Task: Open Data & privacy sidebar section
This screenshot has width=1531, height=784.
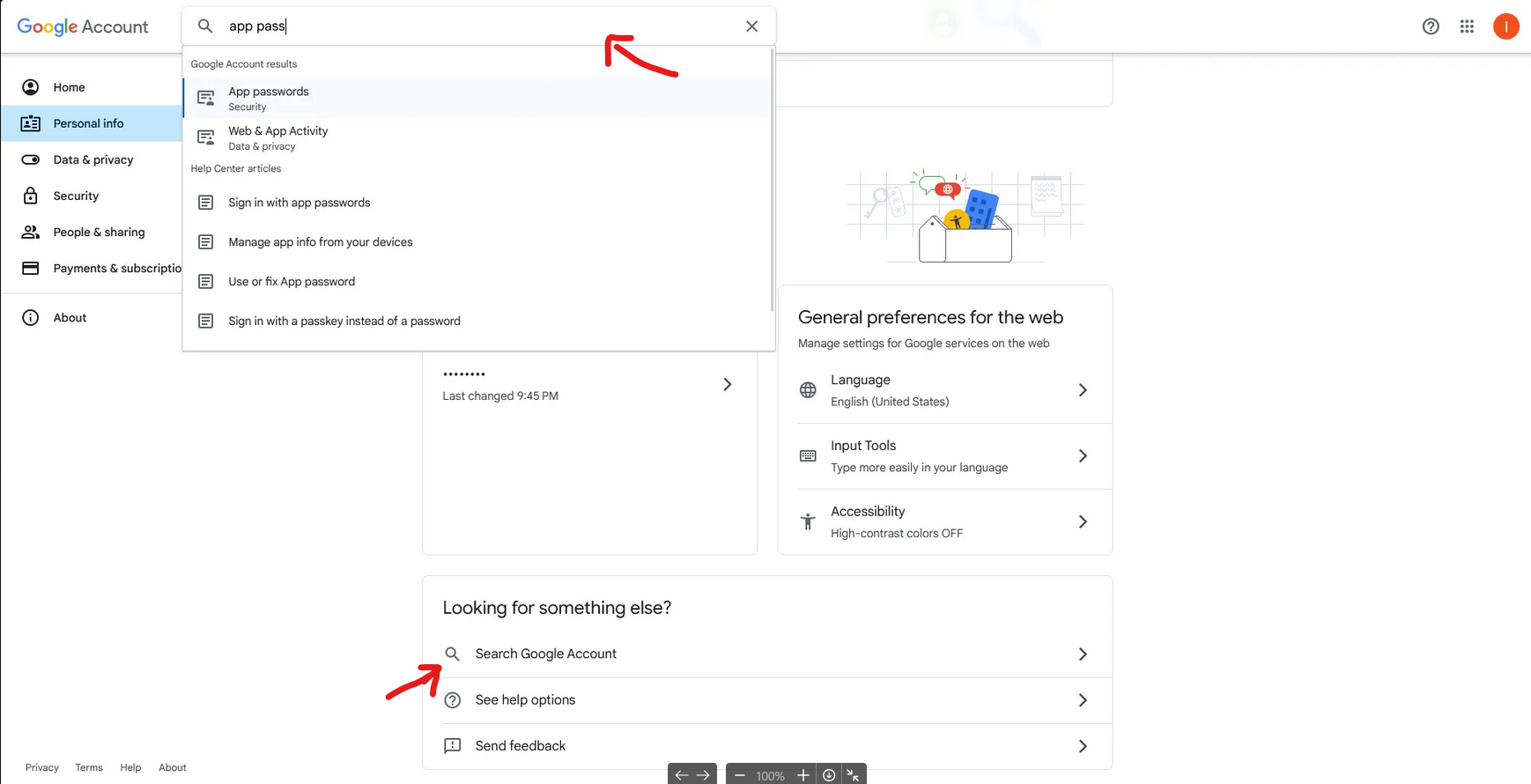Action: (92, 159)
